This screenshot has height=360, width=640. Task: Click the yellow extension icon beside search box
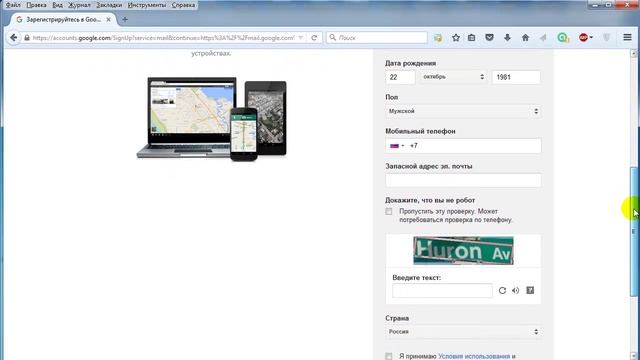click(438, 38)
